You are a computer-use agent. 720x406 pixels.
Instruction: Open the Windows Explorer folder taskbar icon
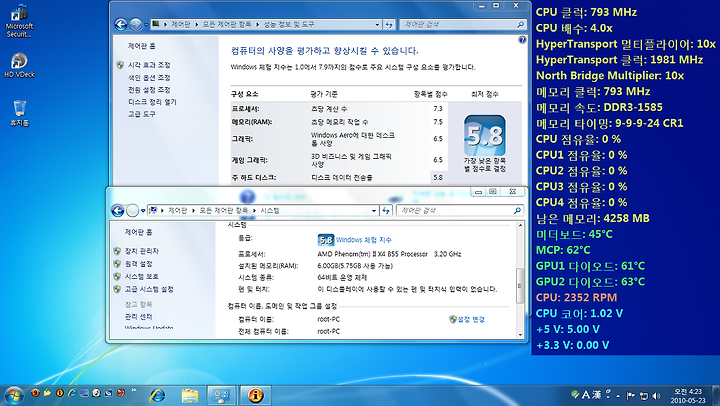[190, 395]
